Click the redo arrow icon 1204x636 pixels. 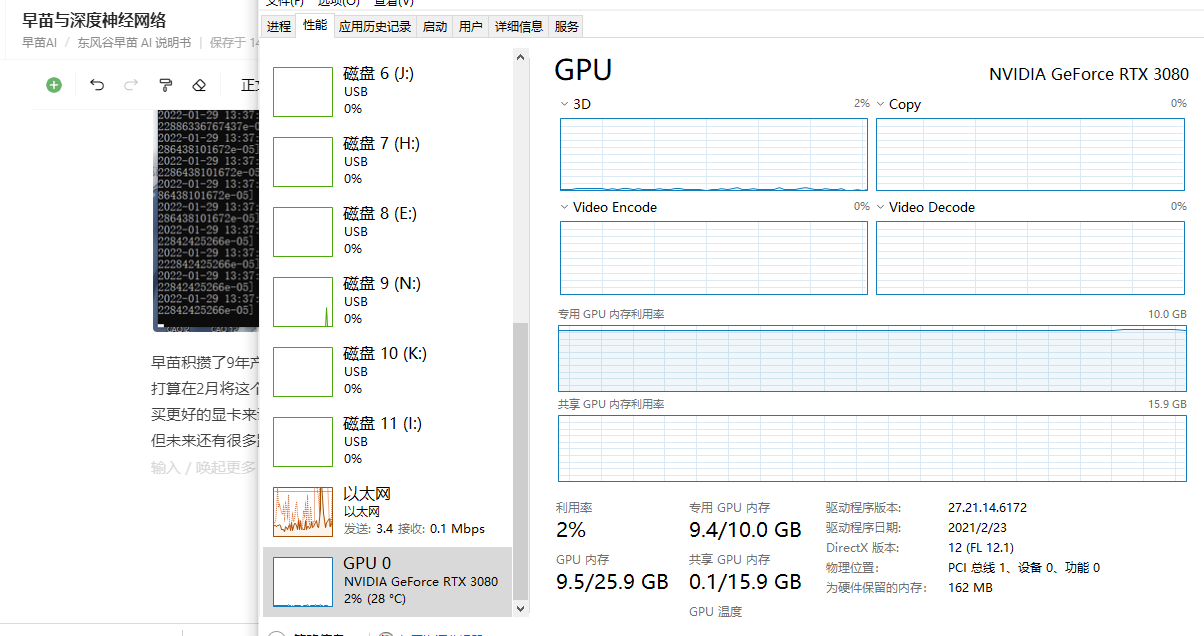click(x=131, y=85)
